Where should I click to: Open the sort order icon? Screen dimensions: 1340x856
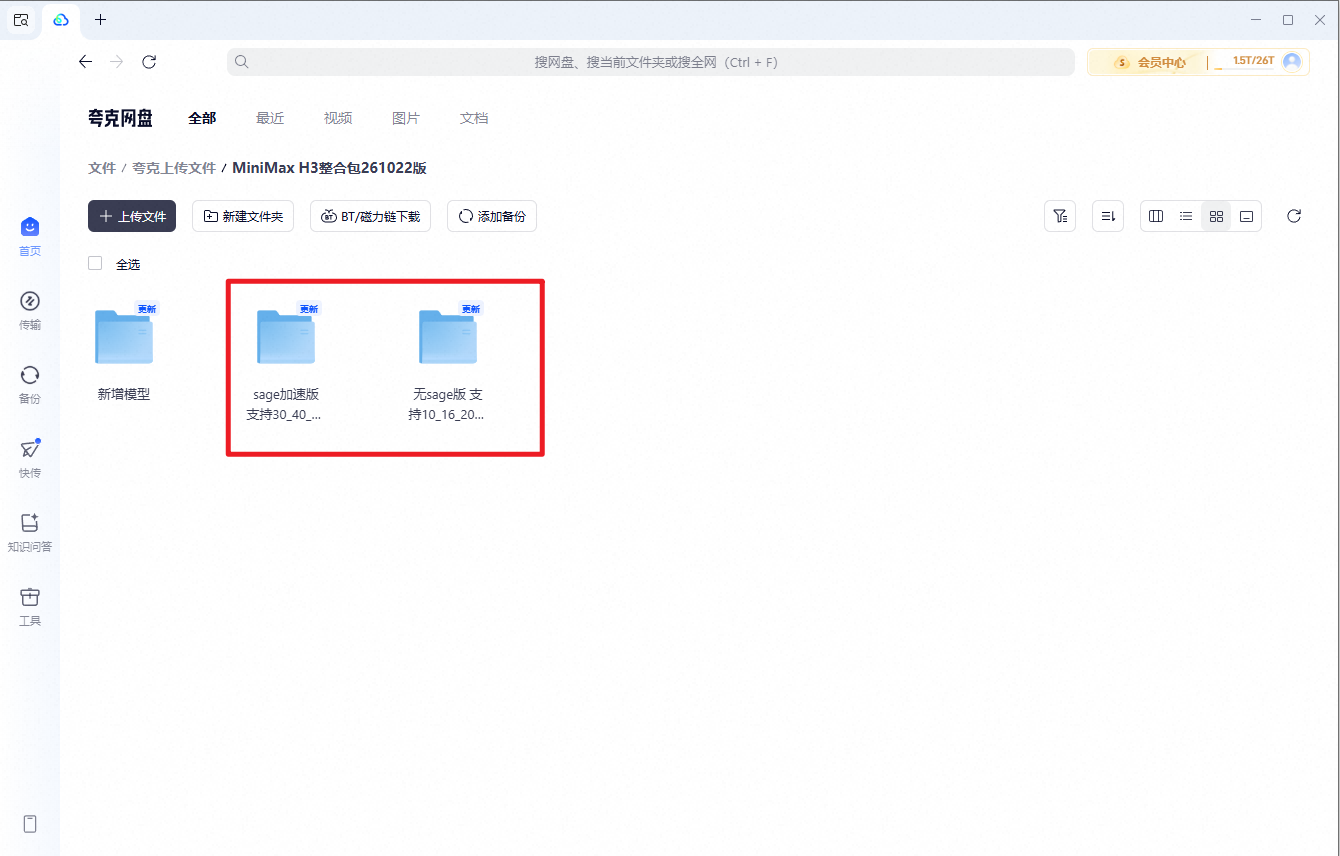point(1108,216)
